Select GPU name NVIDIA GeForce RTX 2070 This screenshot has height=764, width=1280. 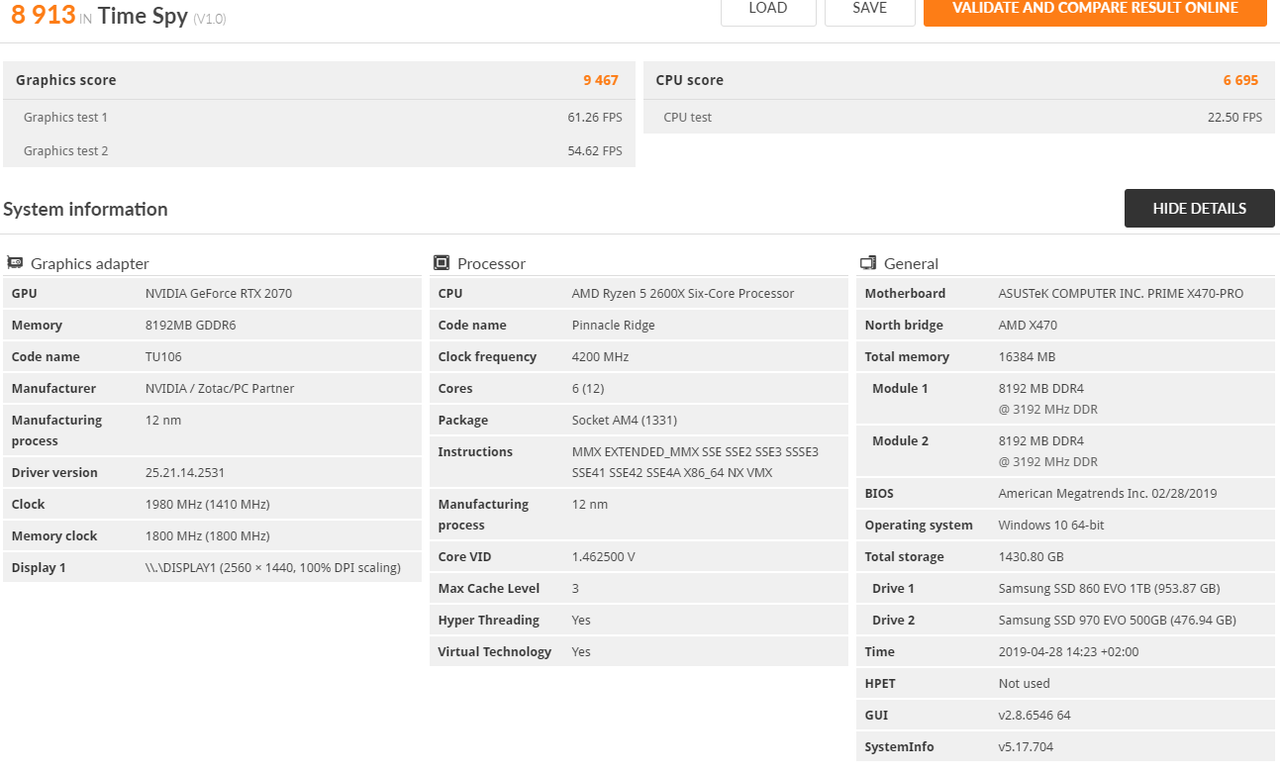point(219,293)
